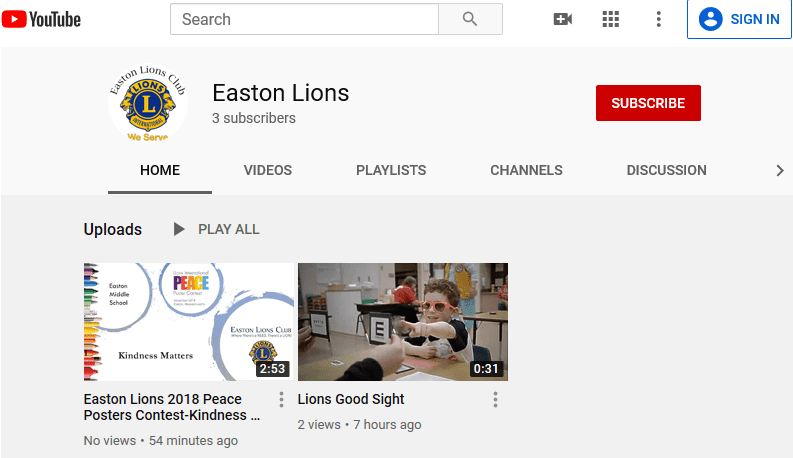This screenshot has height=458, width=793.
Task: Click the 0:31 duration badge
Action: click(486, 369)
